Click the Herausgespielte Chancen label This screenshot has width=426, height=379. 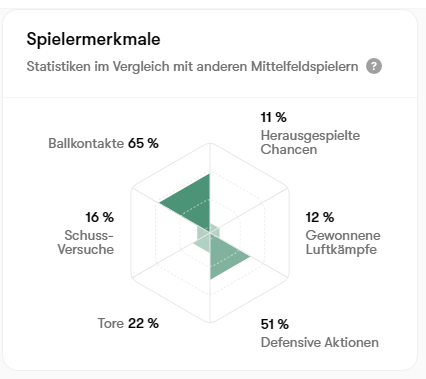click(310, 142)
